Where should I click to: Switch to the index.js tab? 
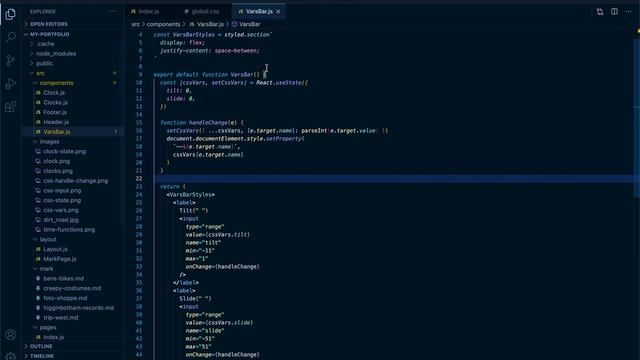pos(149,12)
